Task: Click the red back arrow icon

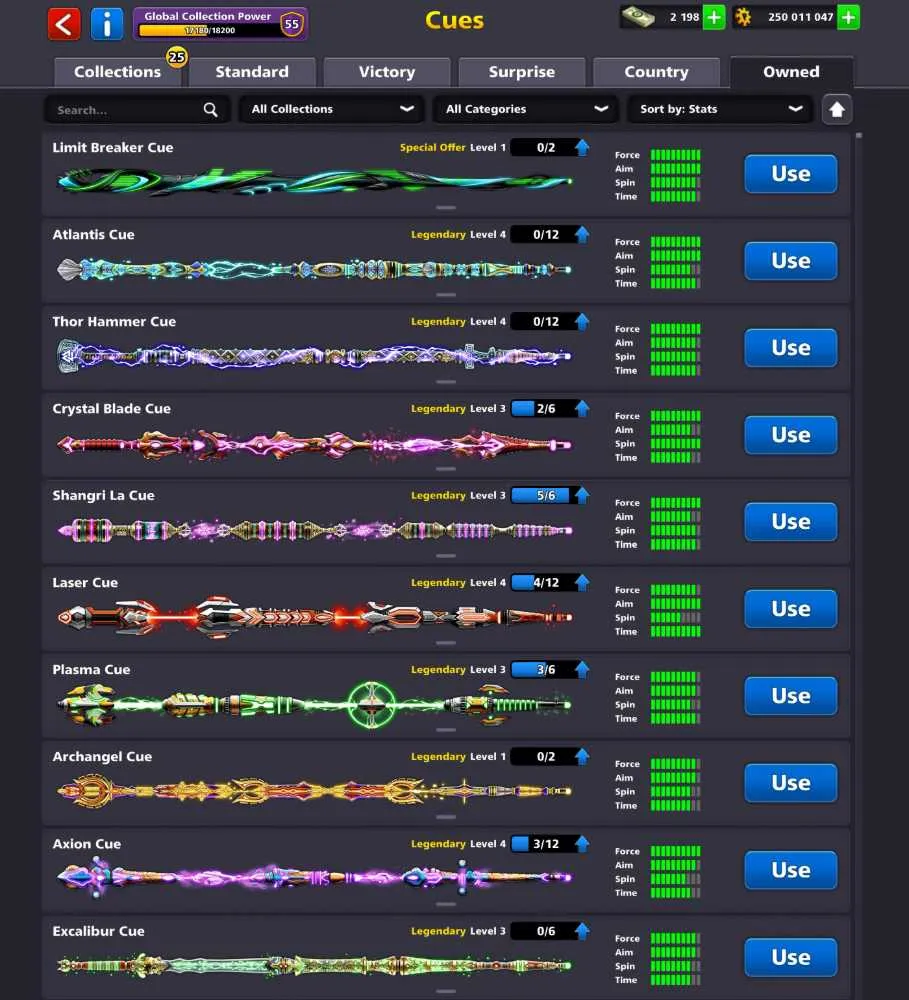Action: click(64, 24)
